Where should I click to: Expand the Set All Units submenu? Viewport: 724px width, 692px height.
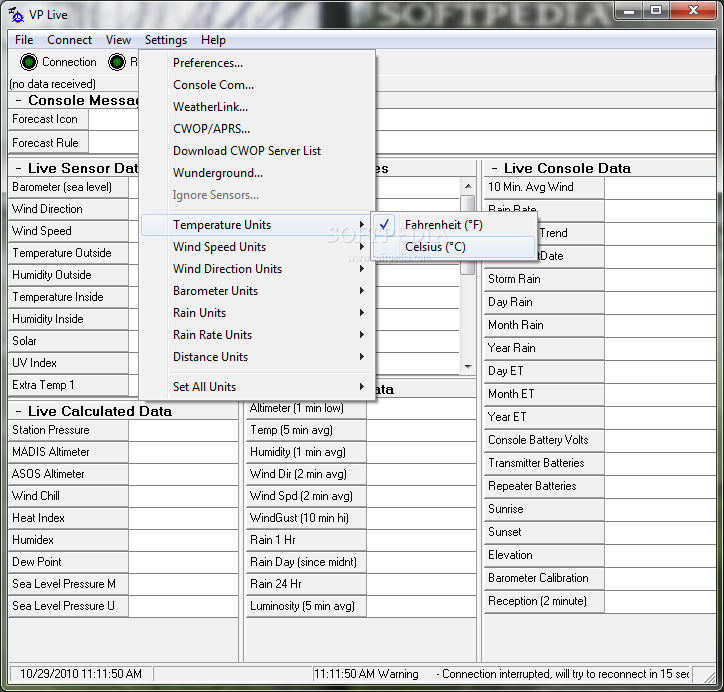(258, 387)
